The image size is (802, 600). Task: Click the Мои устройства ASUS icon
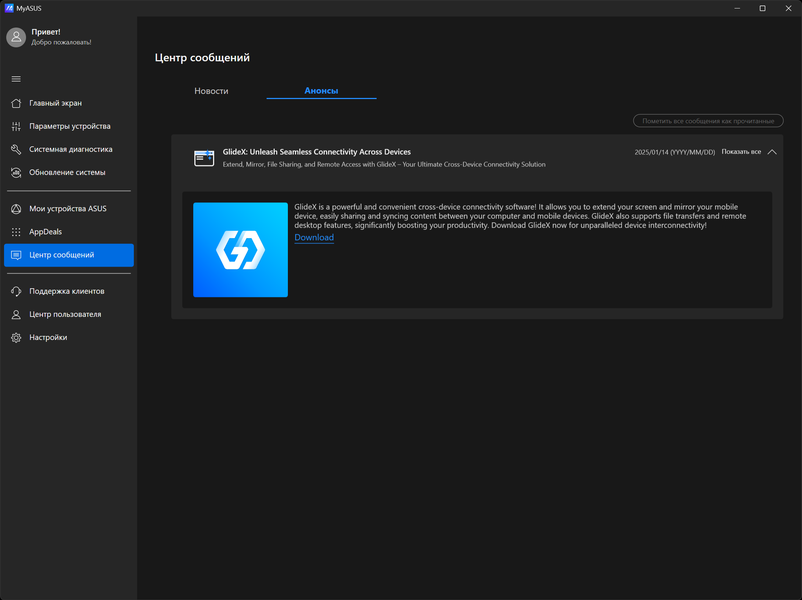16,209
